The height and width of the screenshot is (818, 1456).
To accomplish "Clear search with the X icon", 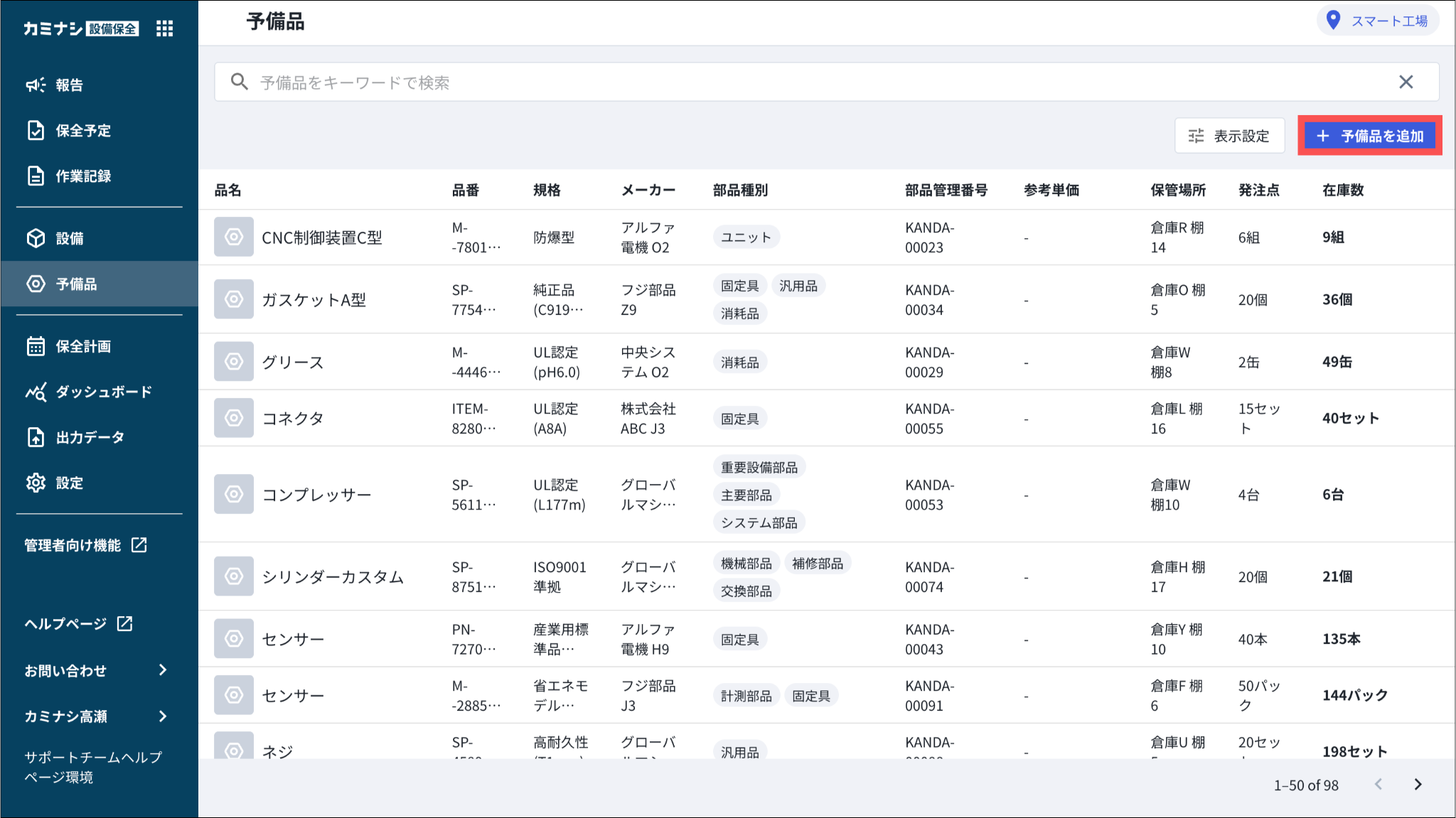I will point(1406,82).
